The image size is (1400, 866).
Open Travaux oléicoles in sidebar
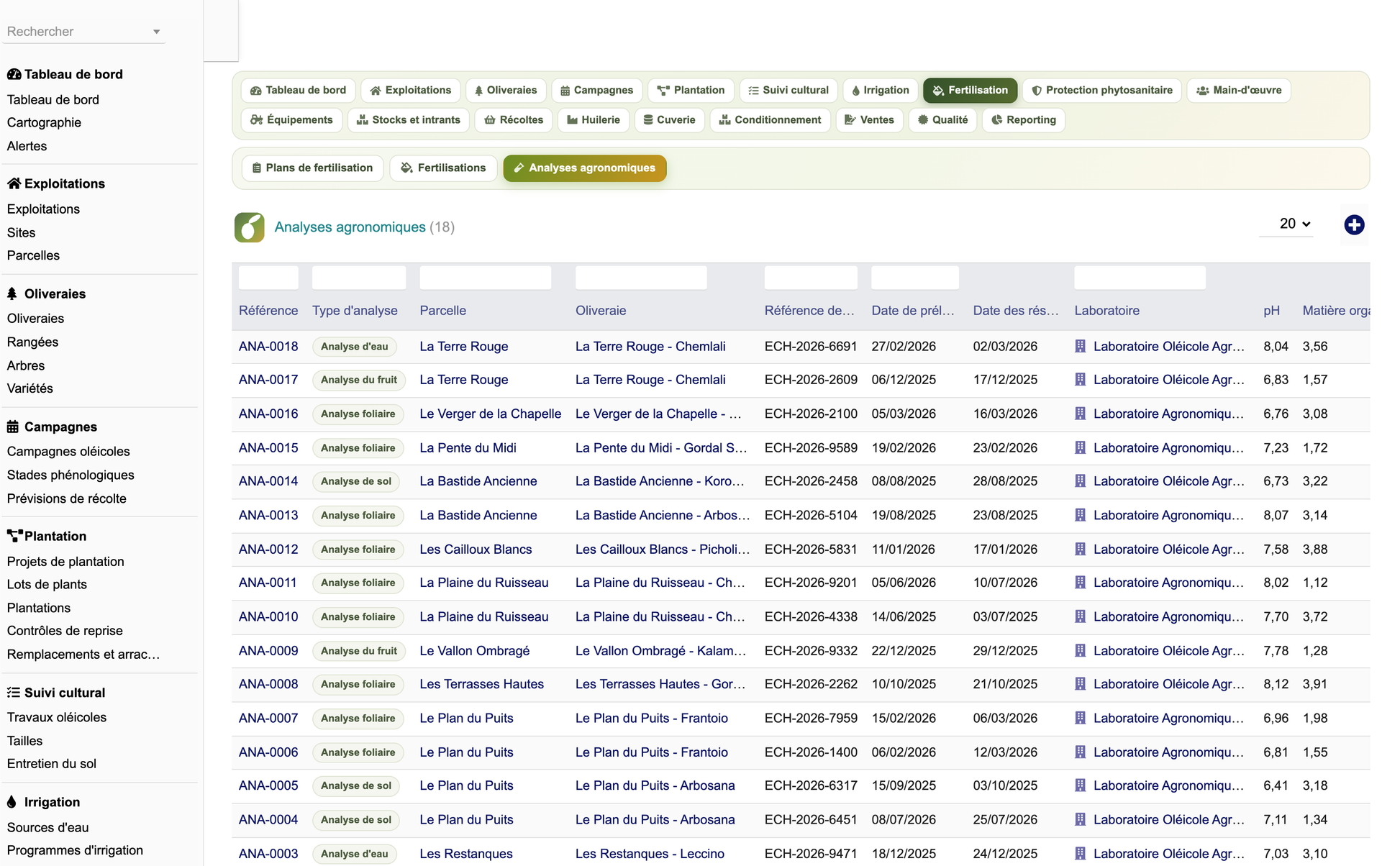point(57,718)
